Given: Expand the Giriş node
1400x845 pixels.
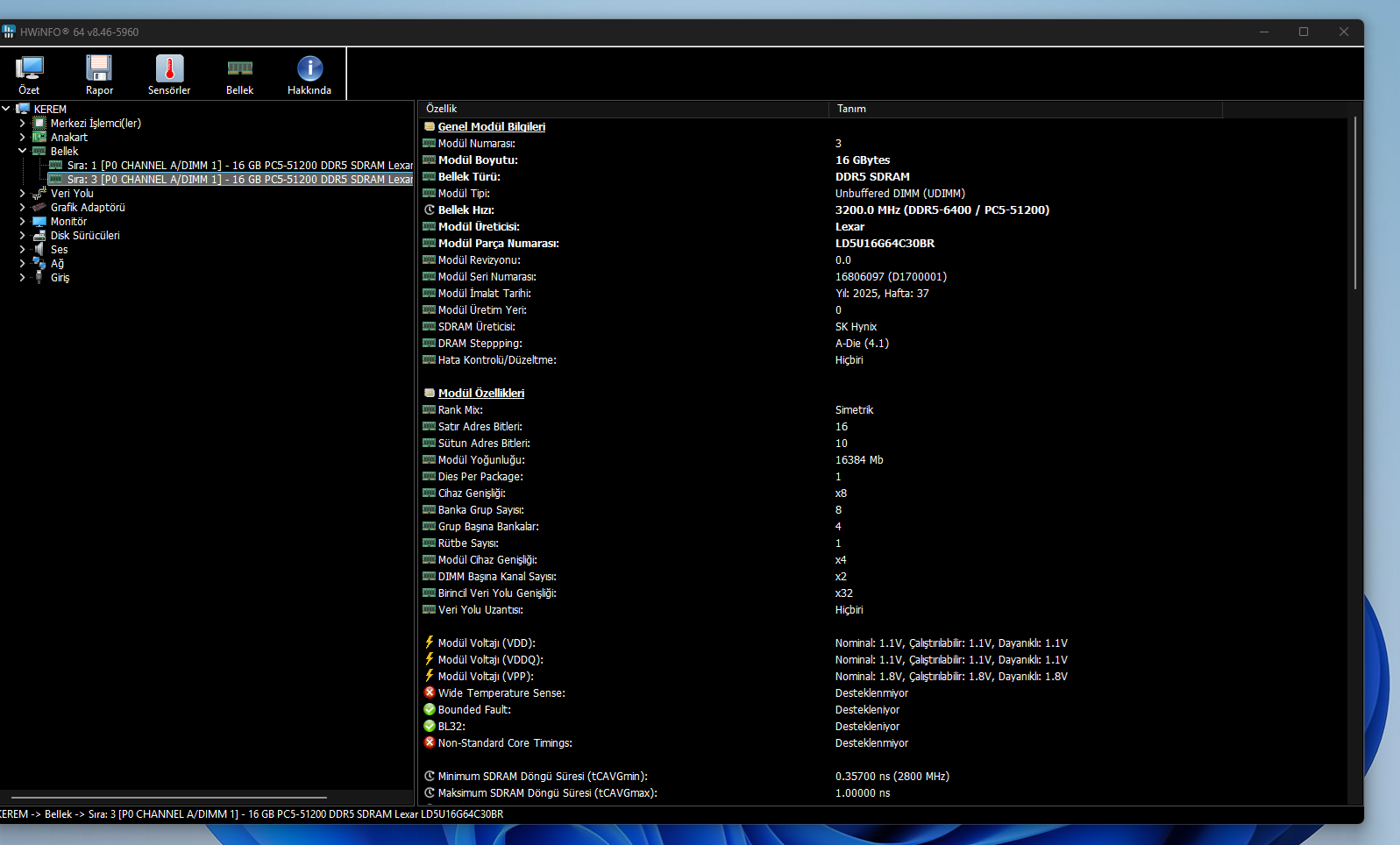Looking at the screenshot, I should (22, 277).
